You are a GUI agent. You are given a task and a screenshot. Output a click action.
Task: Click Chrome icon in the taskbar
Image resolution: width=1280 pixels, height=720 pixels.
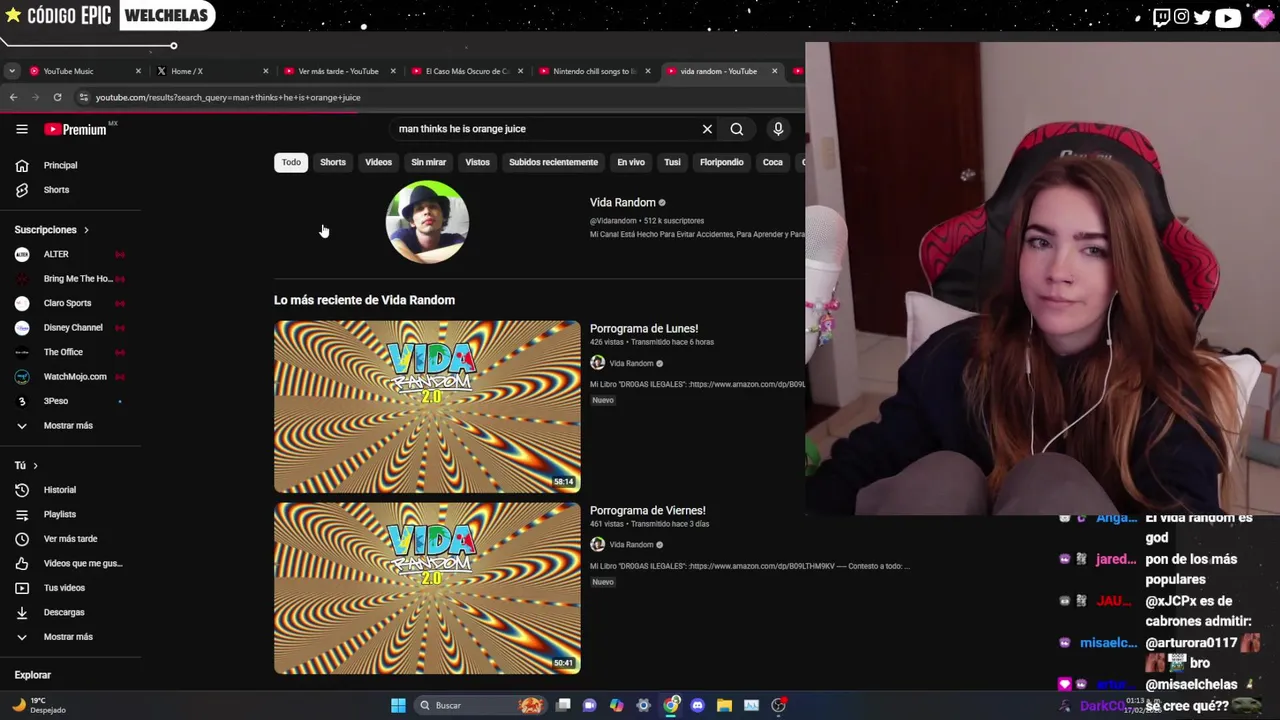[670, 705]
